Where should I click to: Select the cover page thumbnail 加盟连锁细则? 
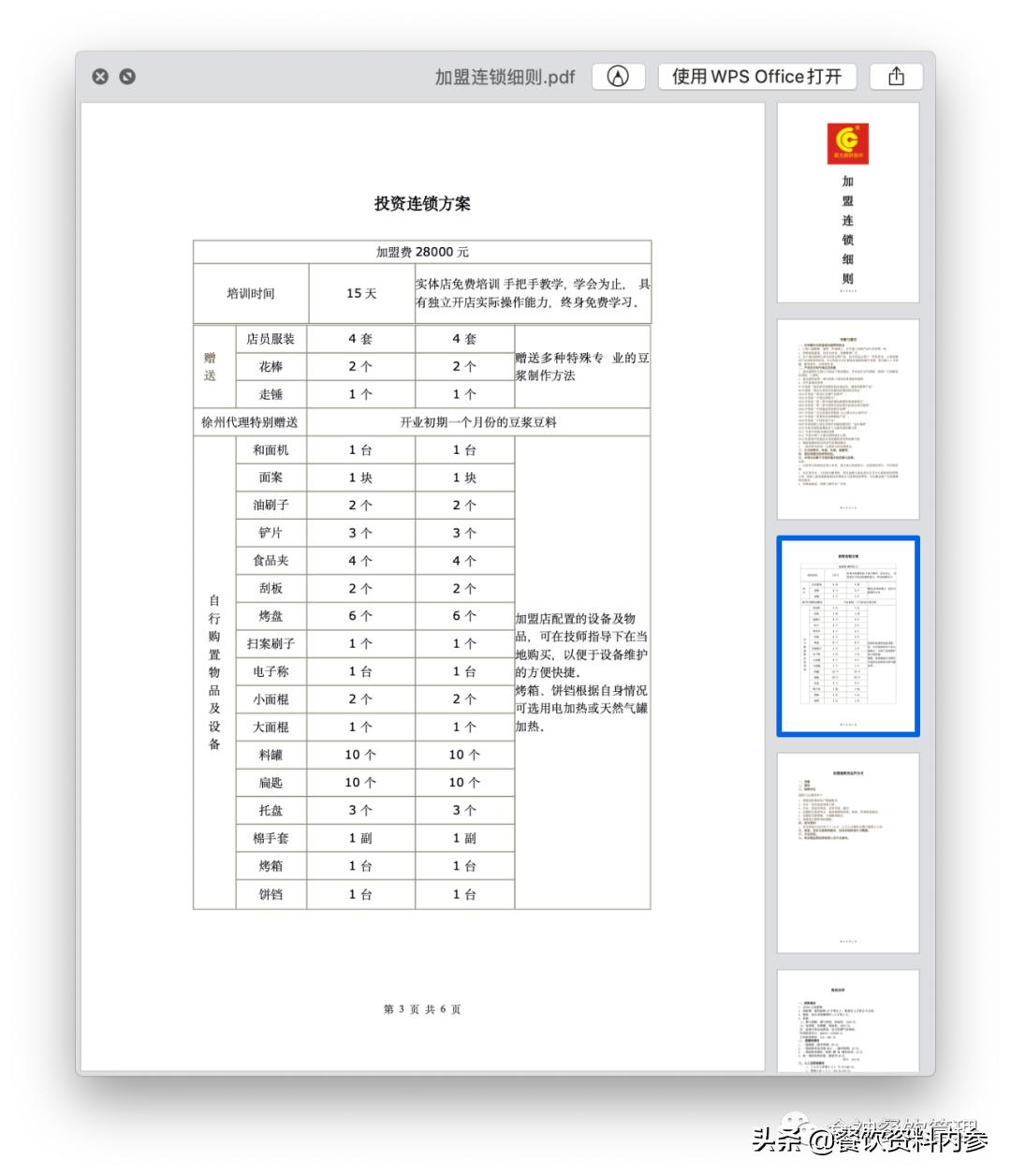pos(847,206)
